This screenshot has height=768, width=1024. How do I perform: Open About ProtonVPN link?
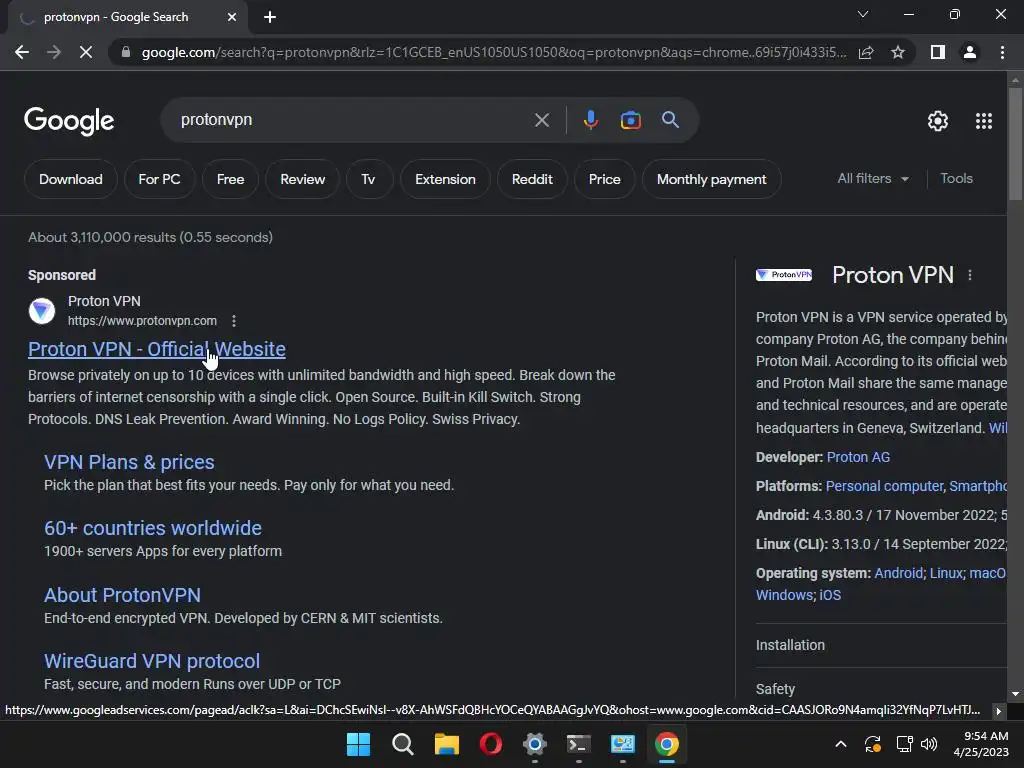click(x=122, y=595)
